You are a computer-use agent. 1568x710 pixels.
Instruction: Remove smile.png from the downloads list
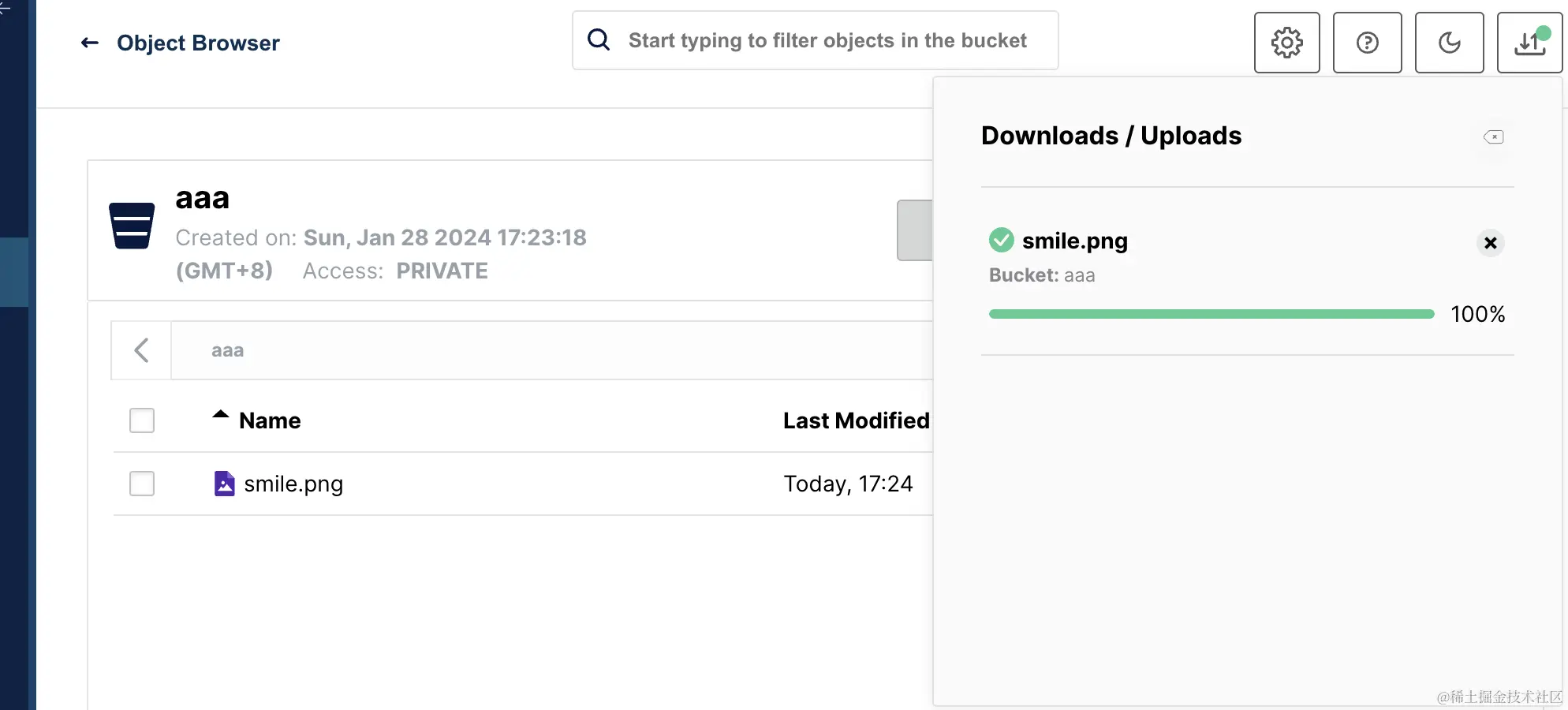[1491, 243]
